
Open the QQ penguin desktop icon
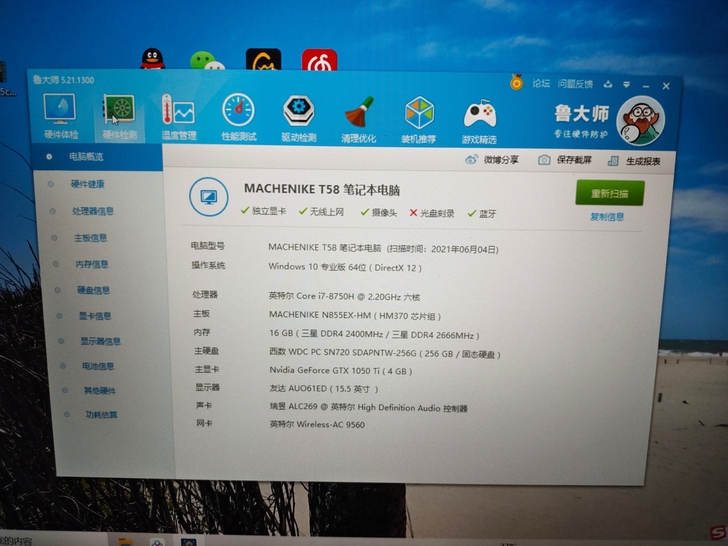(x=152, y=60)
